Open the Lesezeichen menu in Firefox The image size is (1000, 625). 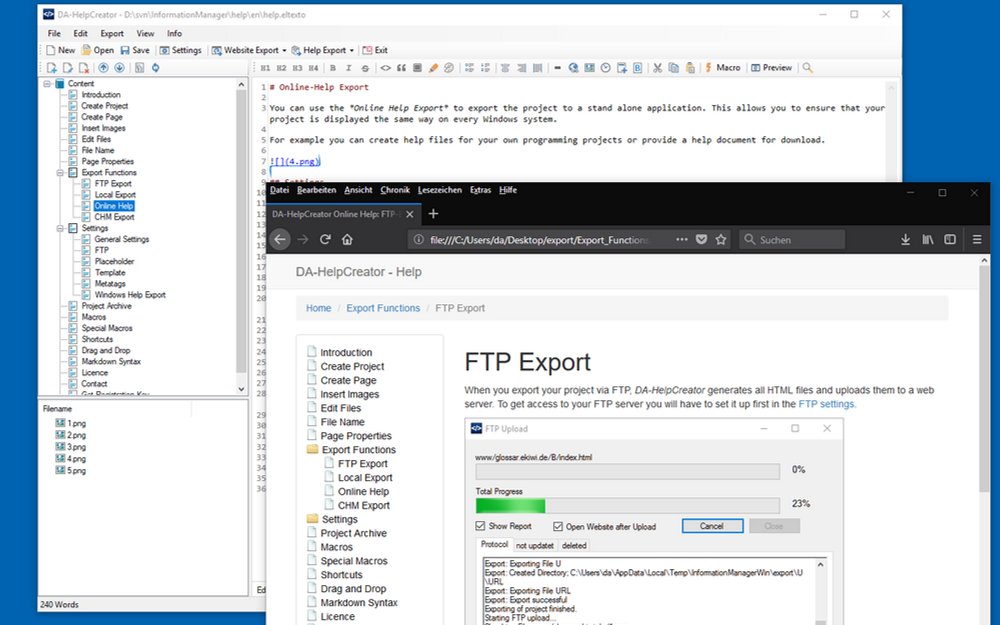click(x=440, y=190)
